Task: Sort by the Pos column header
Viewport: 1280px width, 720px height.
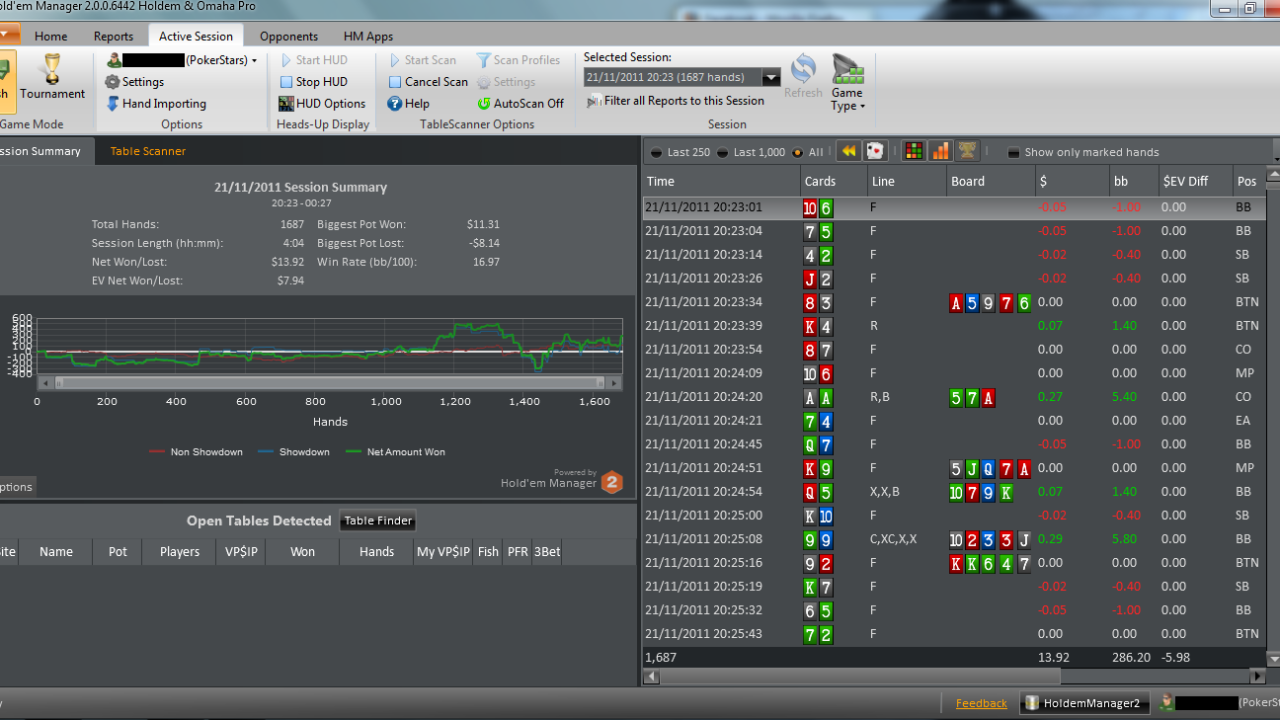Action: (x=1248, y=181)
